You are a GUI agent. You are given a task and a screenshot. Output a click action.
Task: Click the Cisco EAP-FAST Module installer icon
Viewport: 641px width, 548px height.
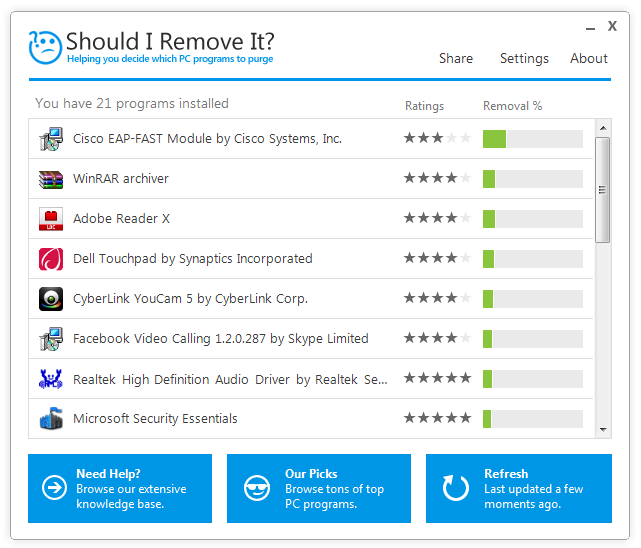(x=51, y=139)
